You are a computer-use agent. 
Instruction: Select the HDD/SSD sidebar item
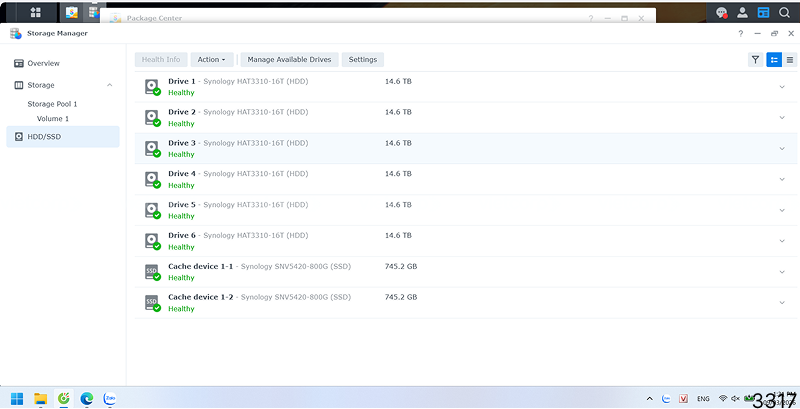(x=63, y=137)
